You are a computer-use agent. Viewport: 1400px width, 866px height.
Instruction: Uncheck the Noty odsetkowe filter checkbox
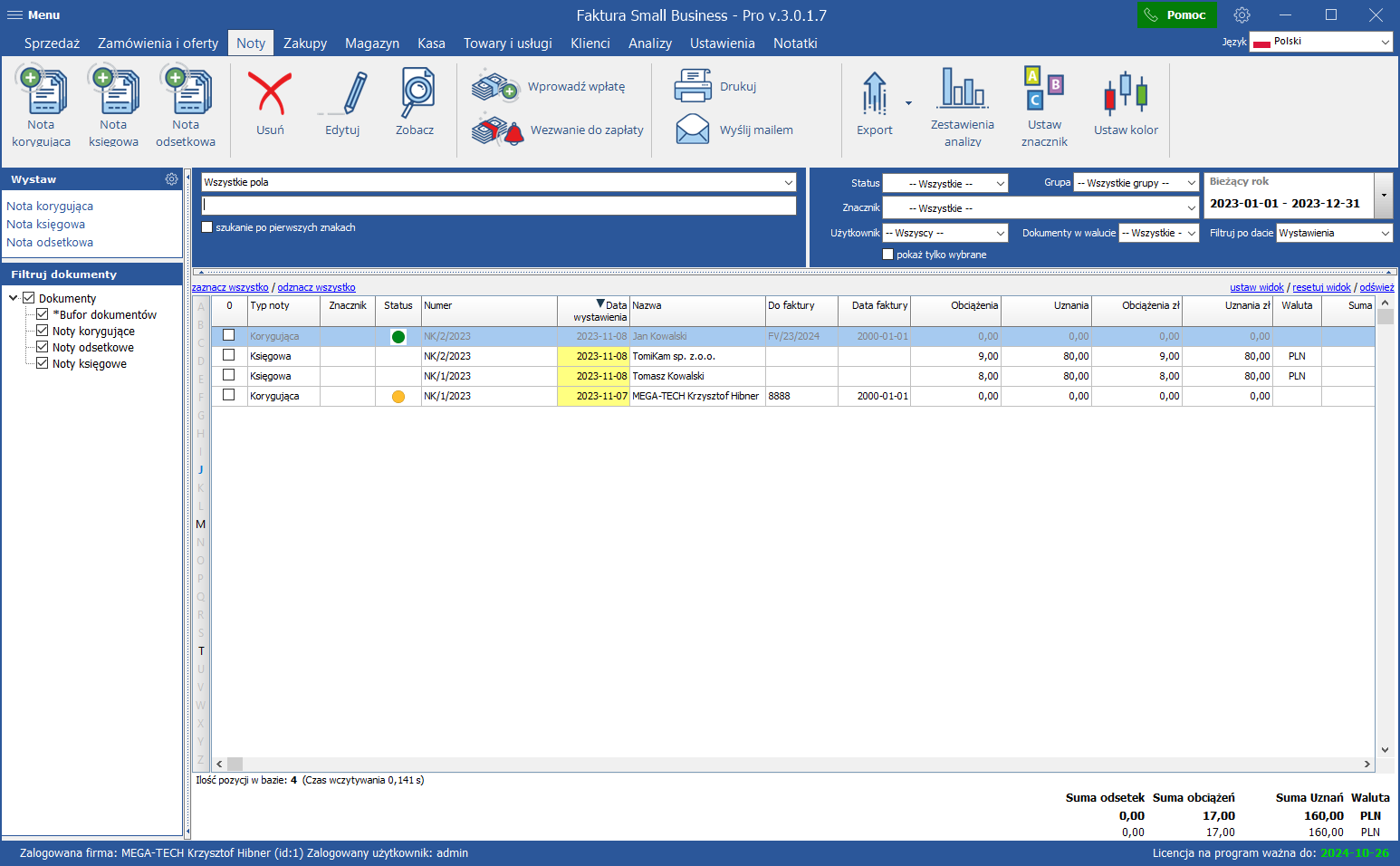(x=42, y=347)
